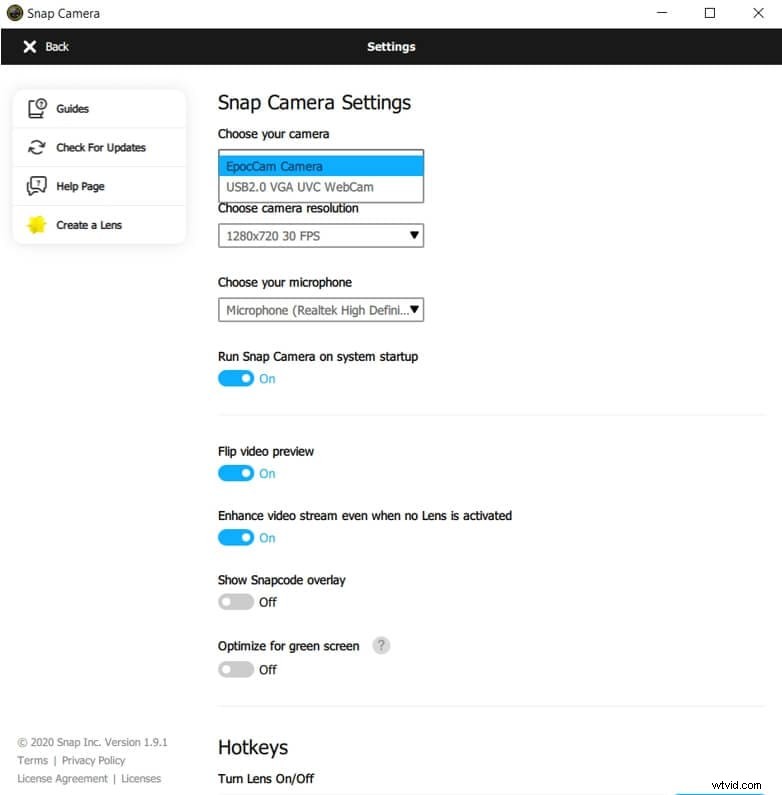The width and height of the screenshot is (782, 795).
Task: Maximize the Snap Camera window
Action: 709,13
